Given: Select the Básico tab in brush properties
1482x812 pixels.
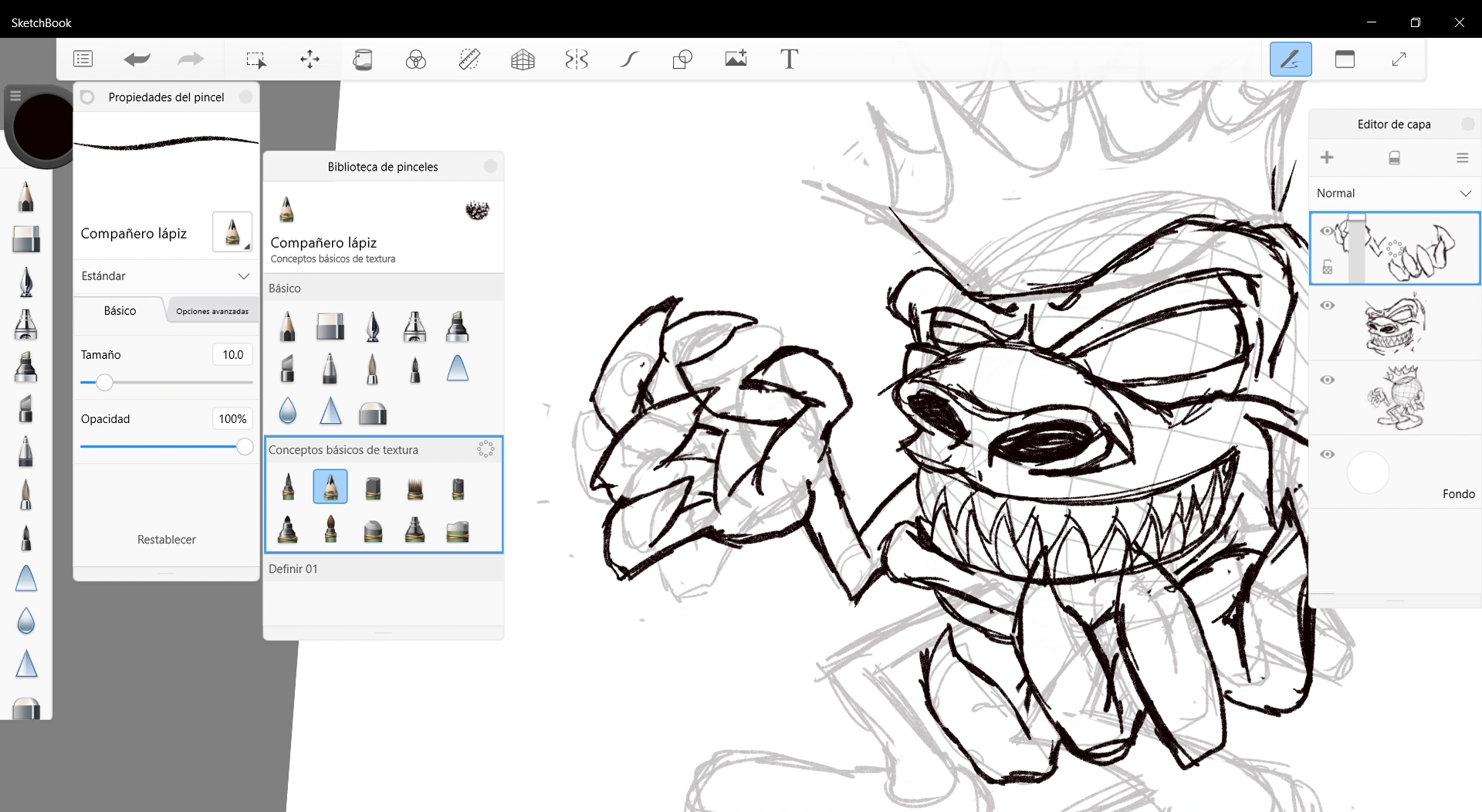Looking at the screenshot, I should click(x=120, y=310).
